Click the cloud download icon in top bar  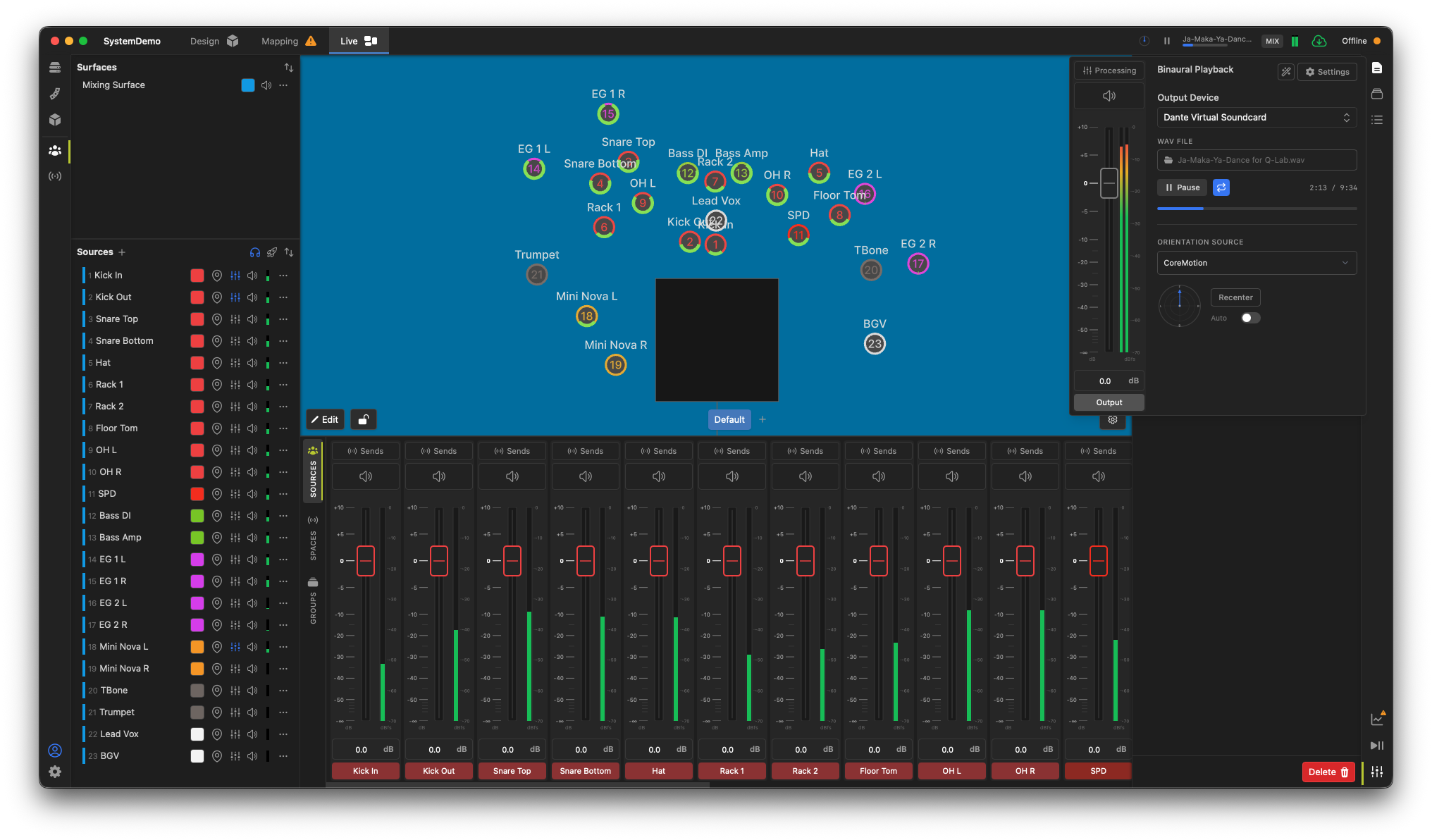(1319, 42)
